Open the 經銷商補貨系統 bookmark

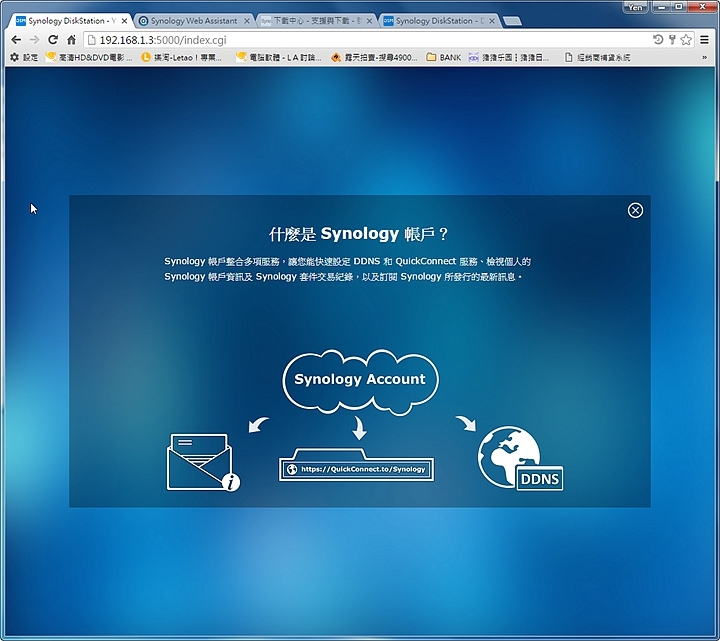[x=597, y=57]
